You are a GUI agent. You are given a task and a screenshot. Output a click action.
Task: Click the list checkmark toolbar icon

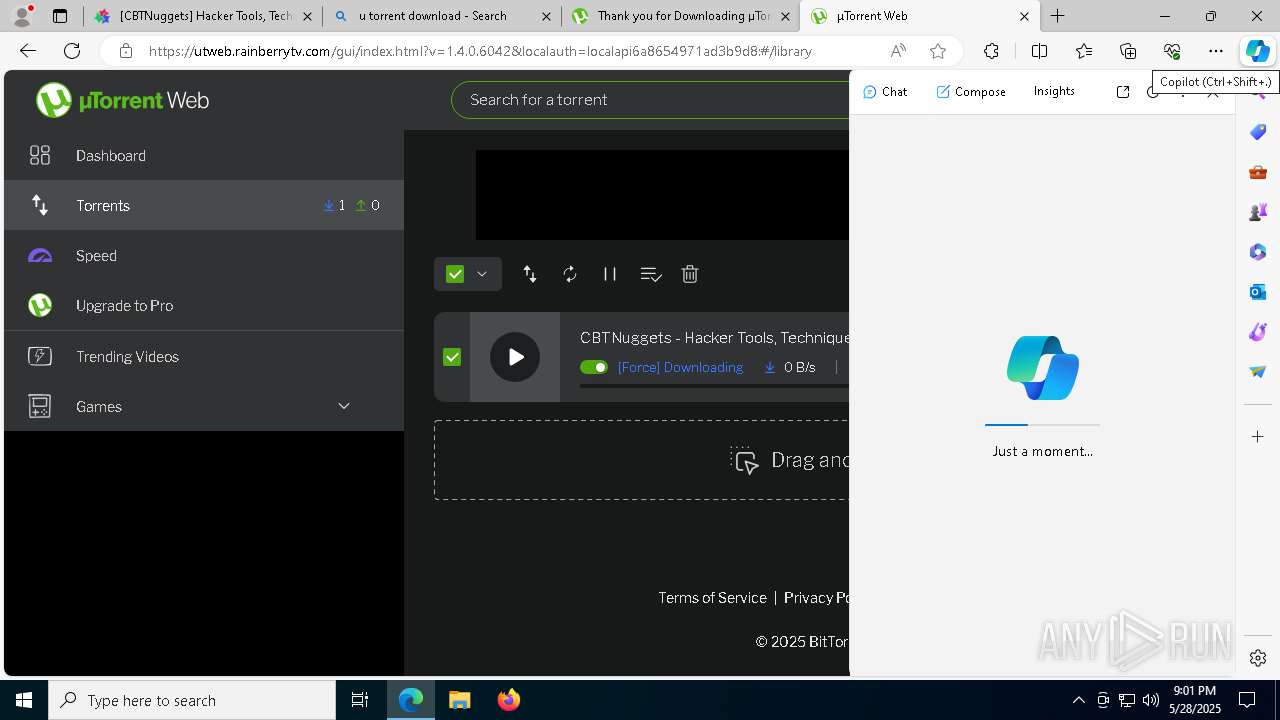click(x=651, y=274)
